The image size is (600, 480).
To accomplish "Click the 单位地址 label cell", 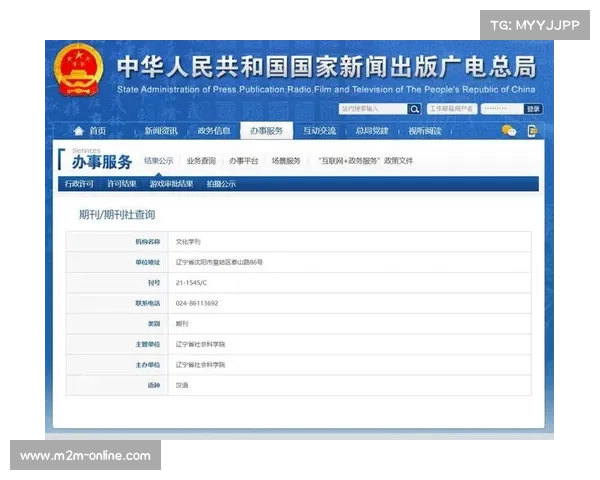I will point(117,262).
